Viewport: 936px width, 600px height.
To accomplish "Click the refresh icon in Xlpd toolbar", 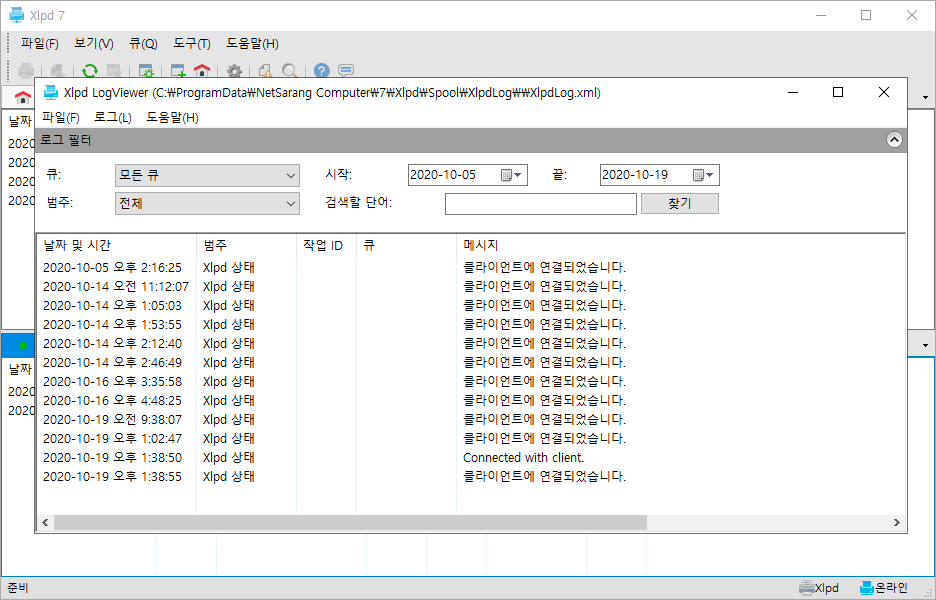I will pos(90,71).
